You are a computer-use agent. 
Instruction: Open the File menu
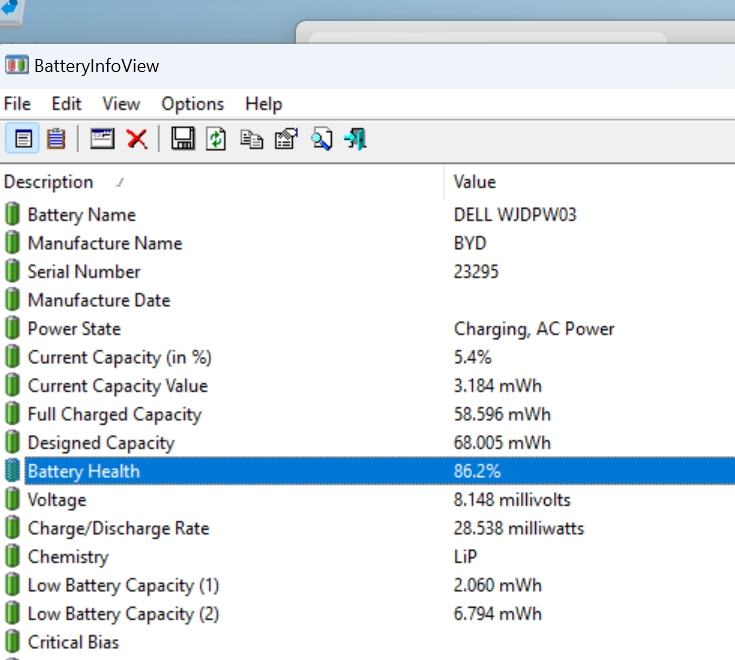click(x=17, y=104)
